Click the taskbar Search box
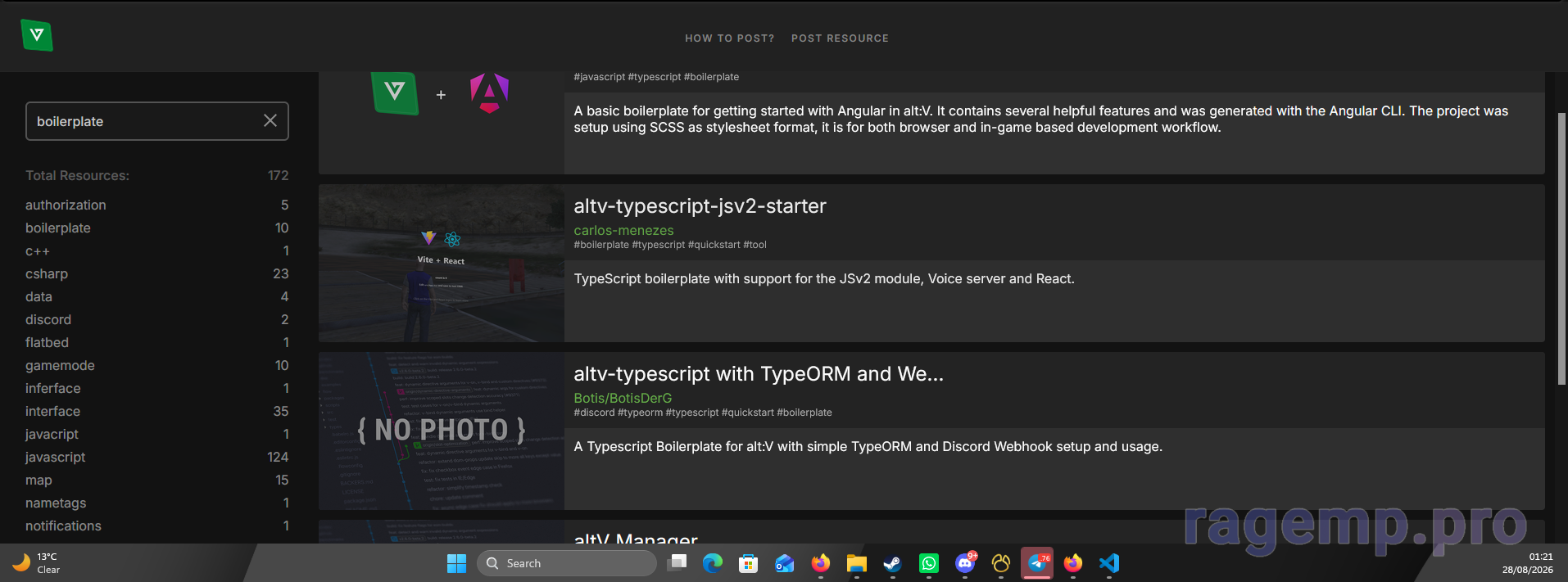The width and height of the screenshot is (1568, 582). 566,563
